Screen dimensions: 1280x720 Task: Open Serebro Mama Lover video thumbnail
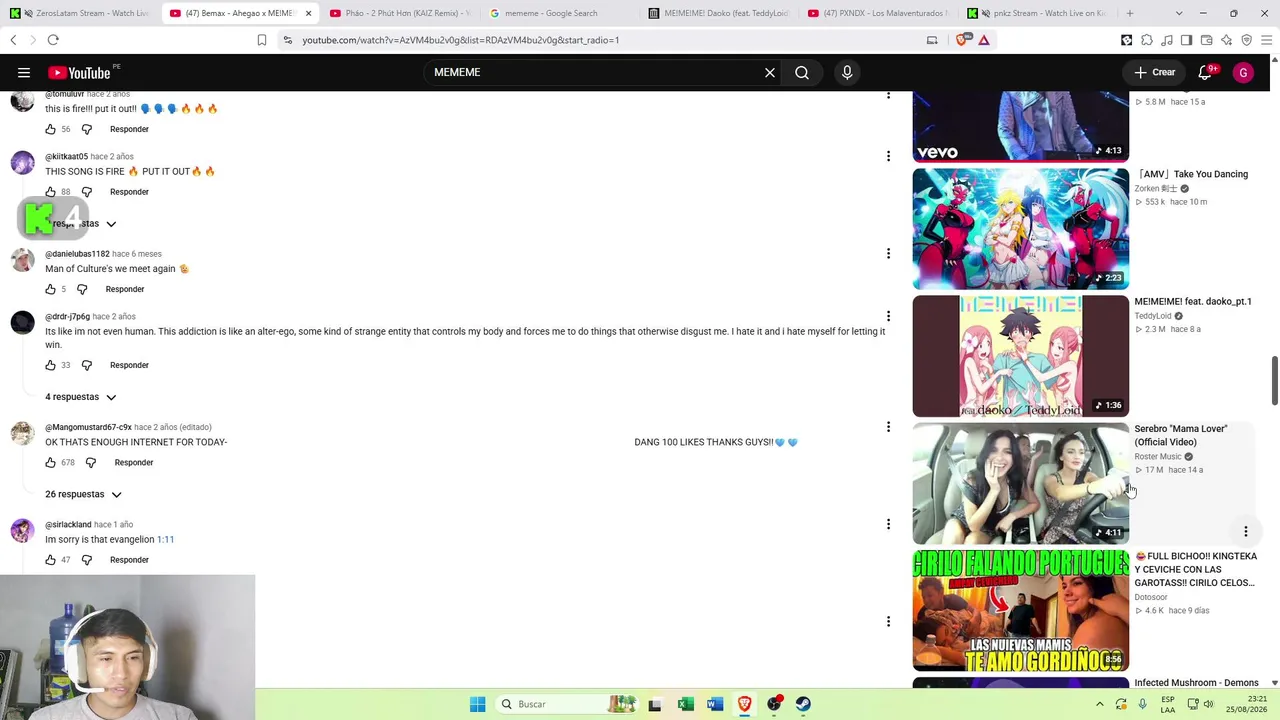point(1020,483)
